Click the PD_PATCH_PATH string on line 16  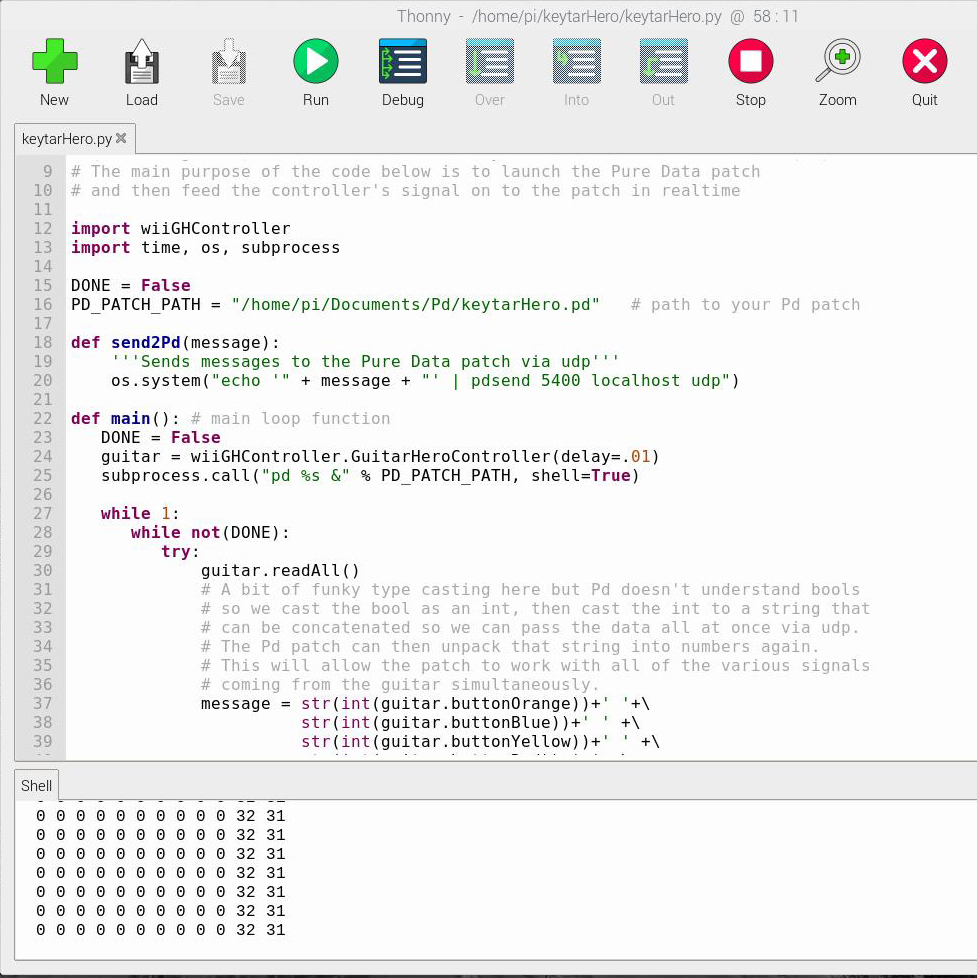(x=416, y=304)
